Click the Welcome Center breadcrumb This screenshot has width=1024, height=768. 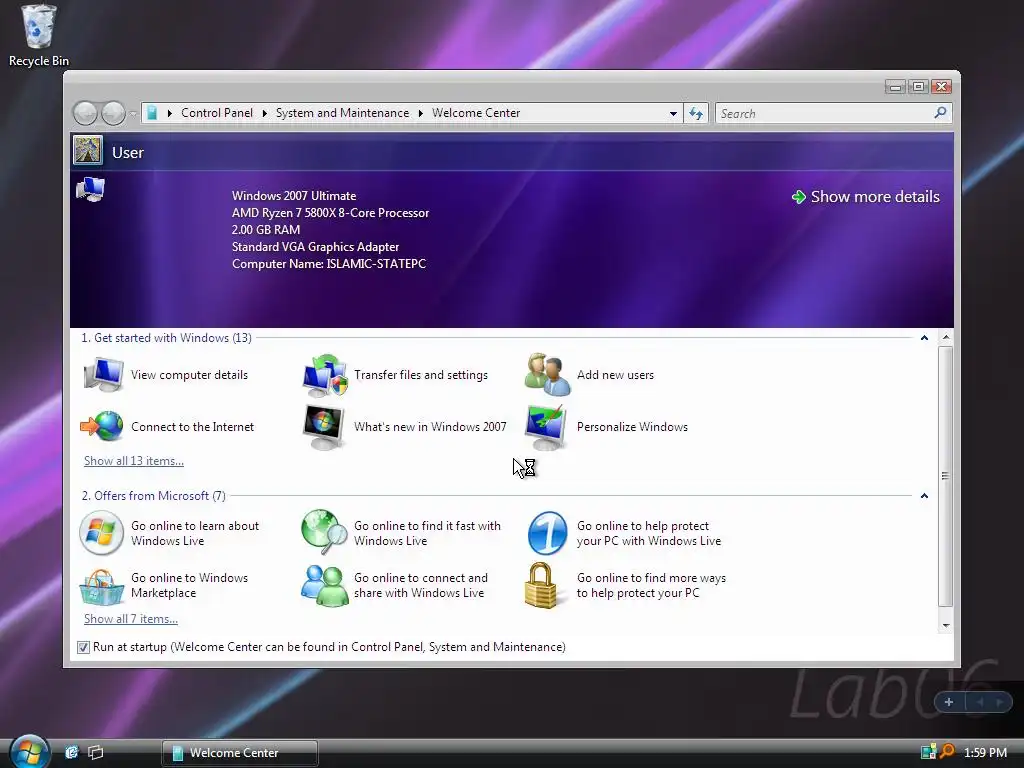(476, 113)
